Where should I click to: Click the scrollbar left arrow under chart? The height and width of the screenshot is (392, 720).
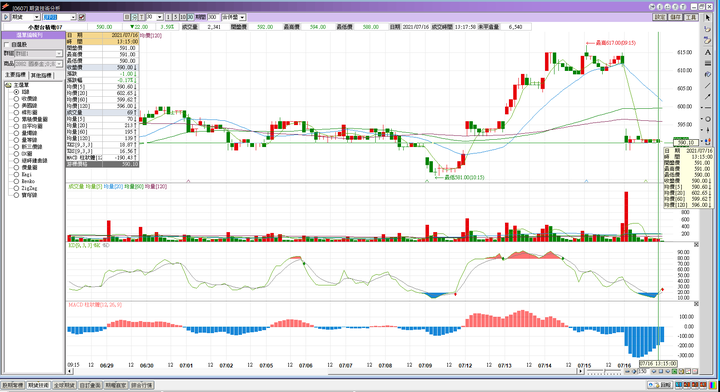pos(70,371)
